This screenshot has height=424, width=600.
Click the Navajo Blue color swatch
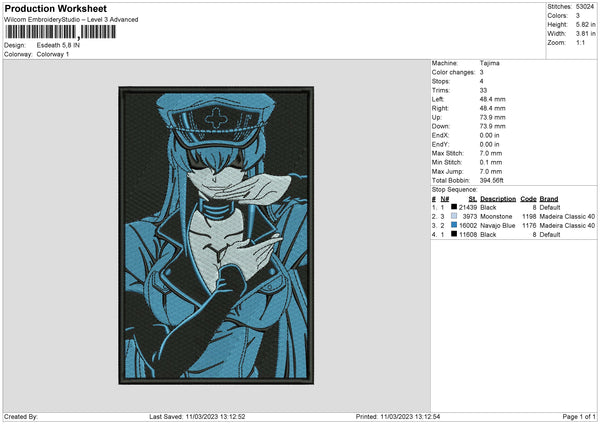click(x=454, y=225)
